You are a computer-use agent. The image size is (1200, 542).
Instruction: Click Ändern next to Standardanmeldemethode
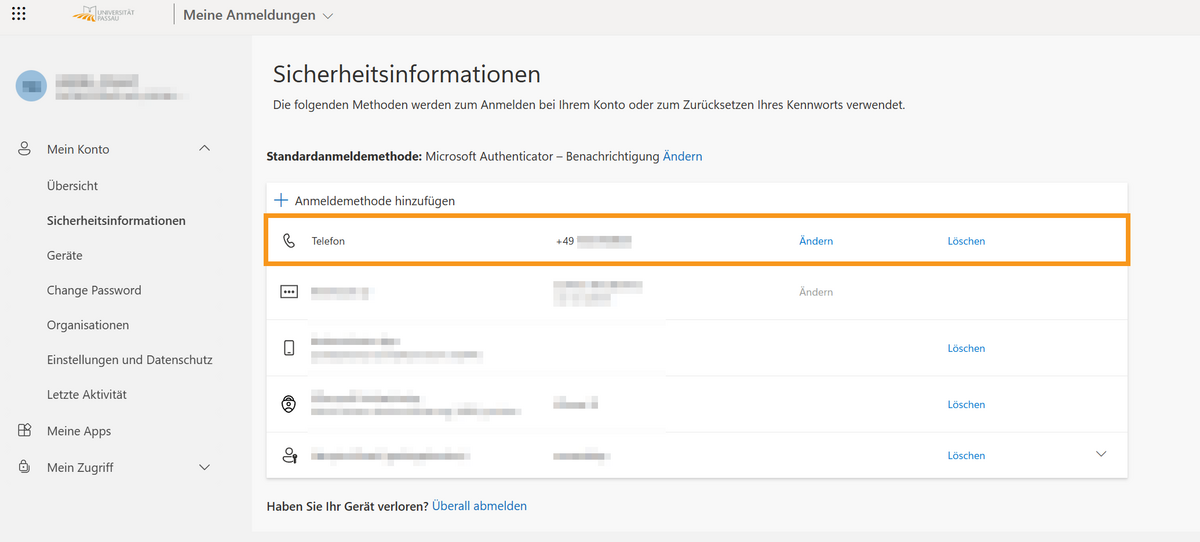[682, 156]
